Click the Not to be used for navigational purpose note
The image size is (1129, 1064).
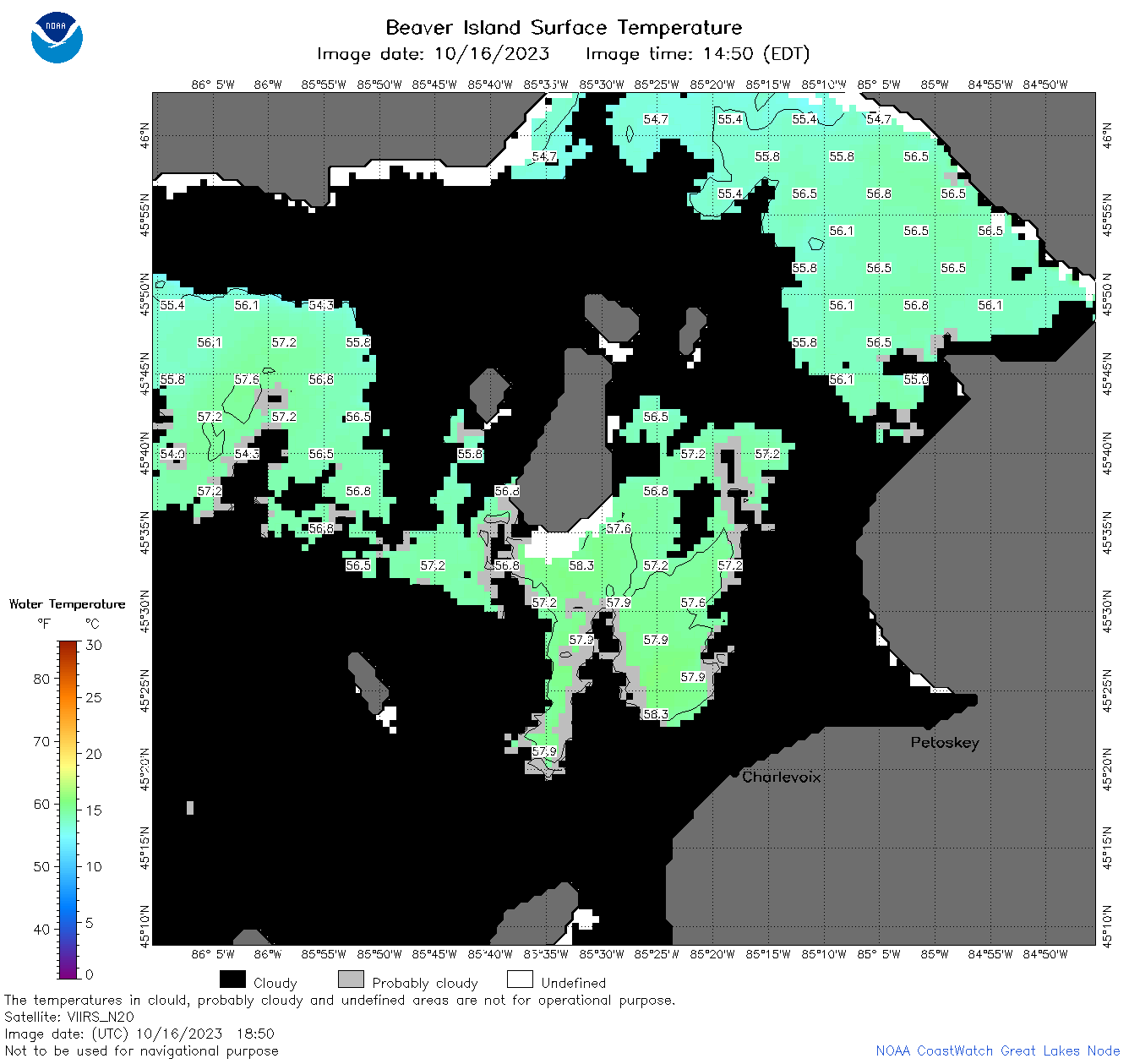point(141,1050)
